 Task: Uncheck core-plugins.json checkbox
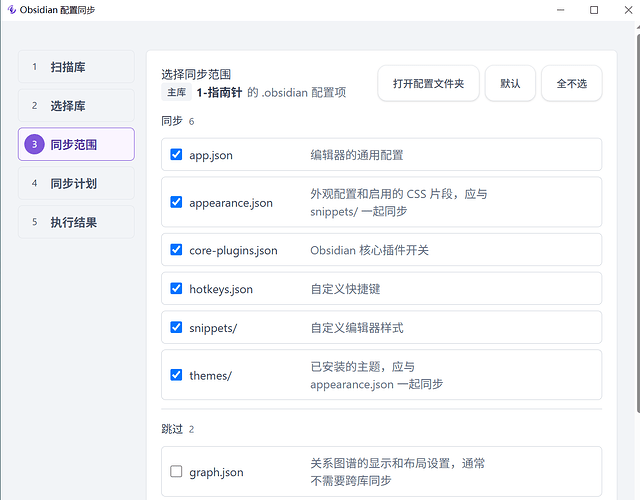point(176,249)
